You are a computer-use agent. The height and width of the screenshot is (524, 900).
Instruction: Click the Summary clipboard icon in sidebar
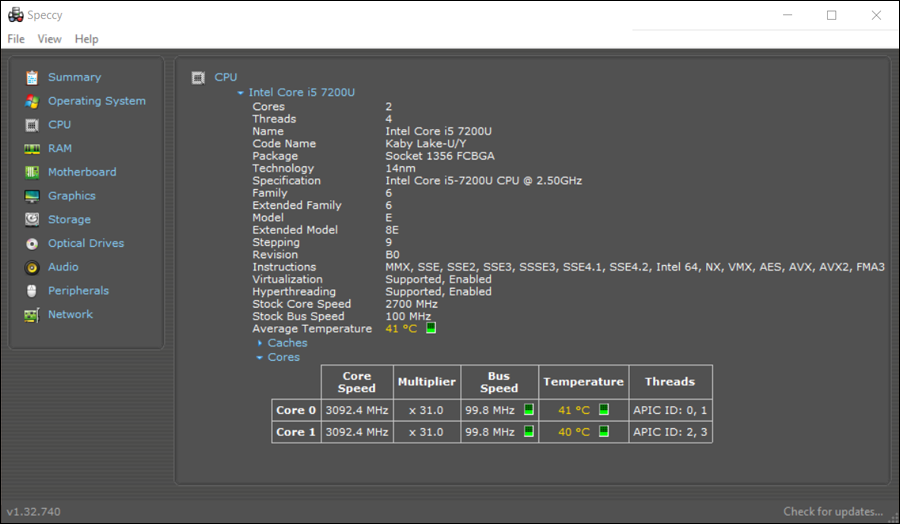[32, 77]
